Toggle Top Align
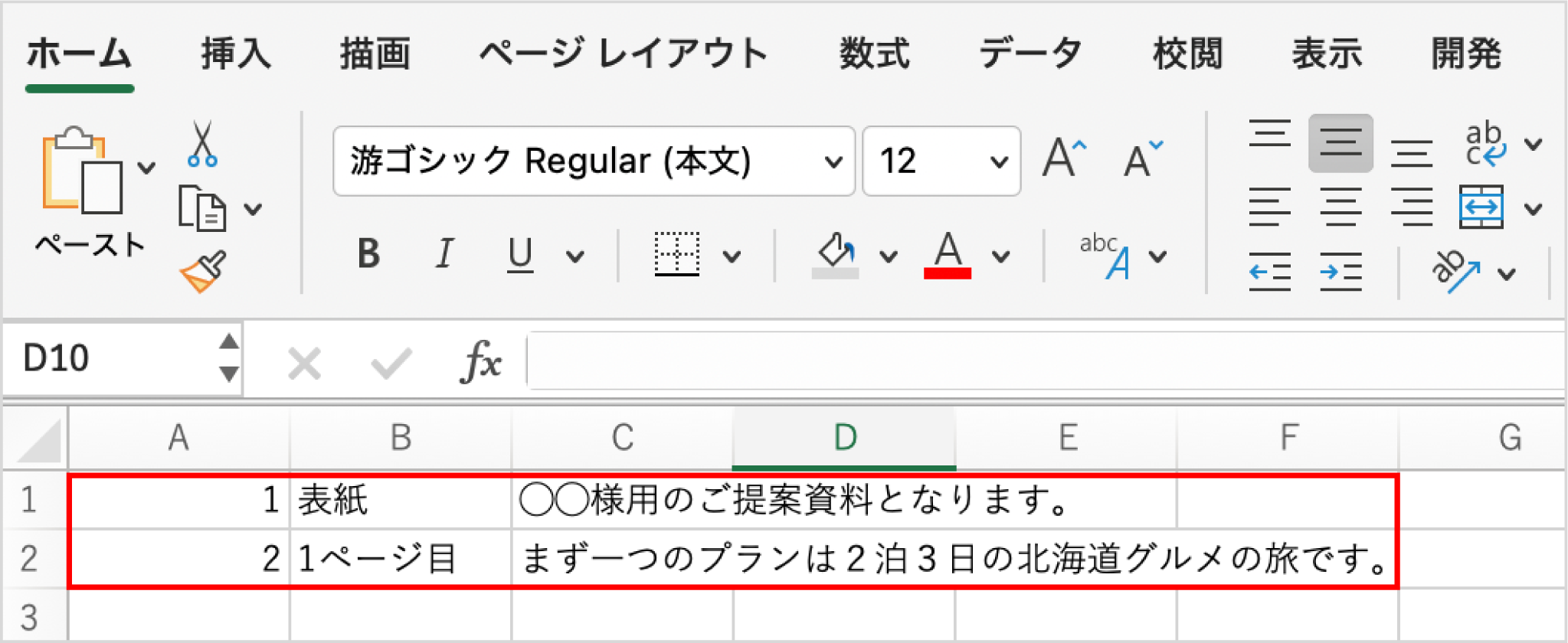 click(1269, 135)
